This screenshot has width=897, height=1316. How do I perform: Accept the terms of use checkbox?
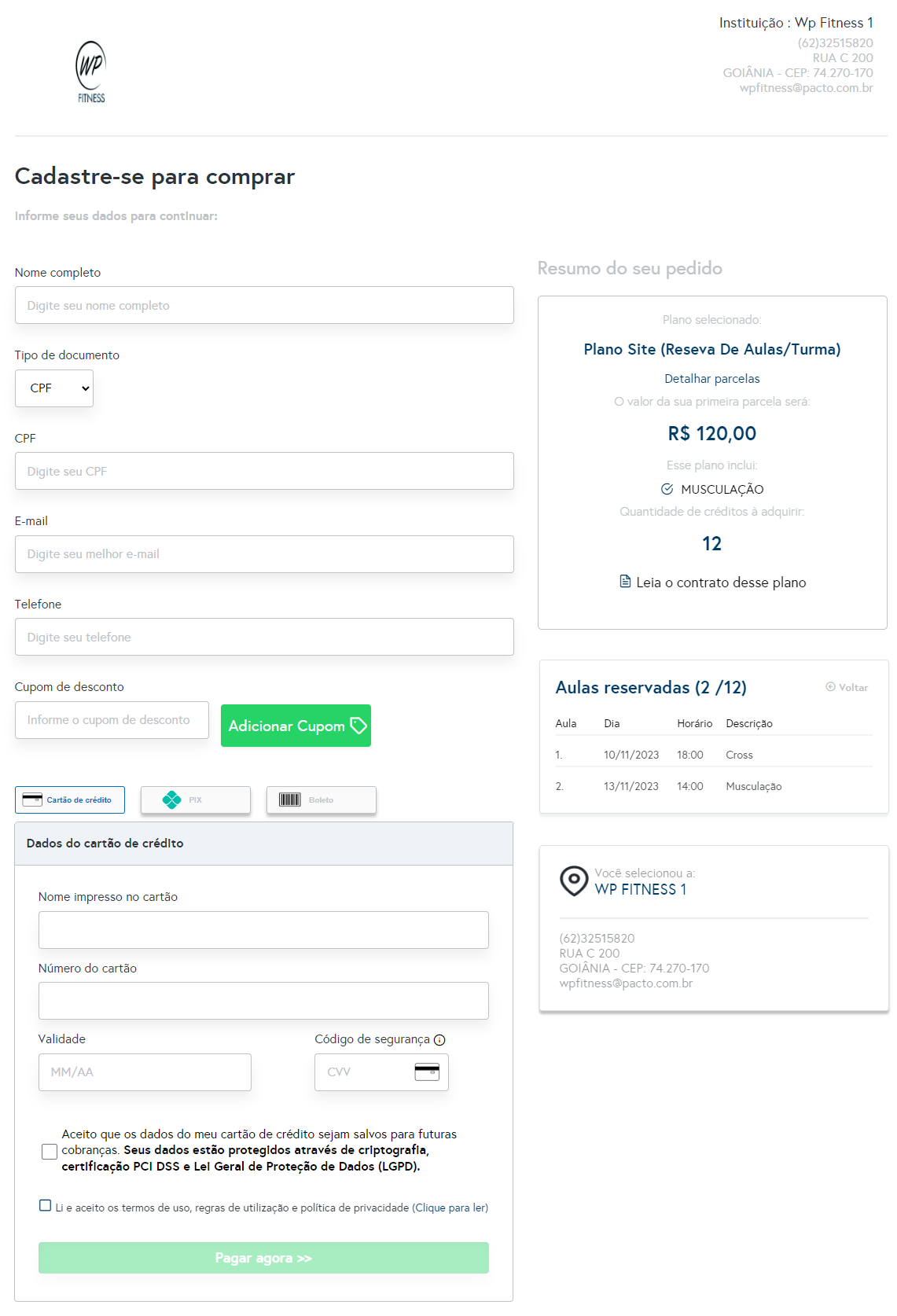pos(46,1206)
